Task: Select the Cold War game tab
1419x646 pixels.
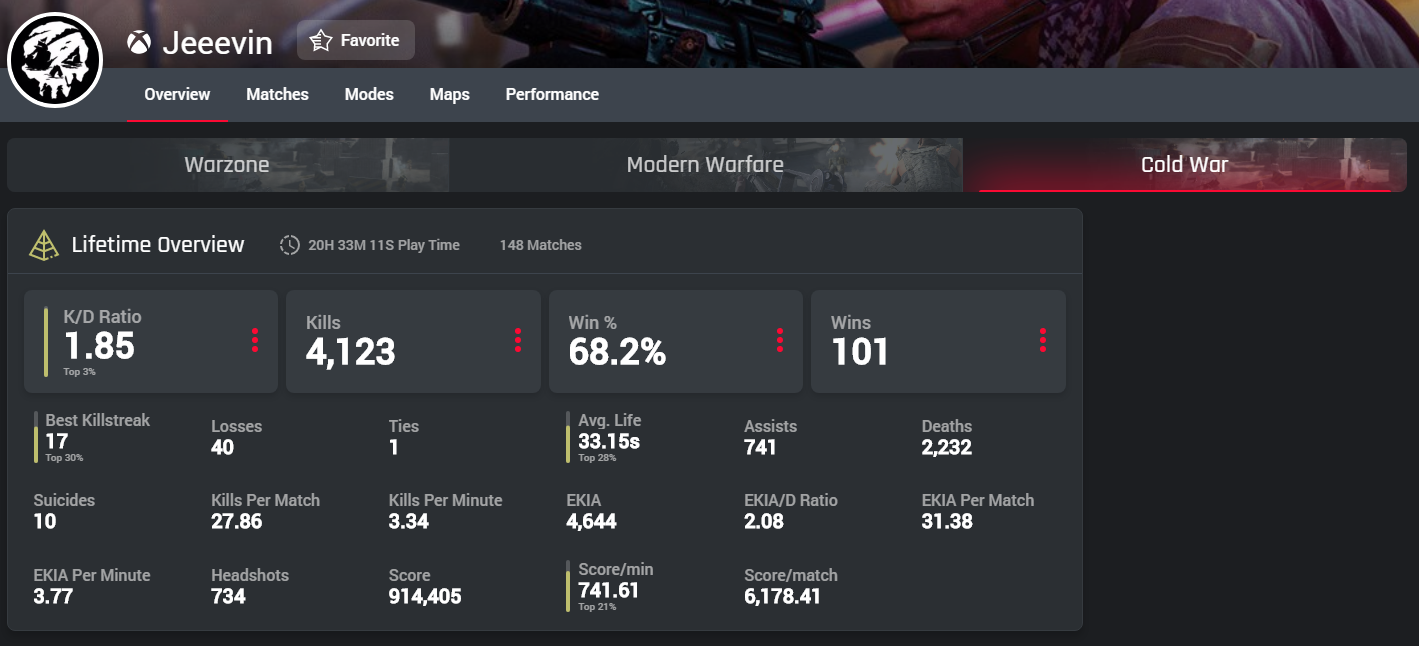Action: [x=1185, y=165]
